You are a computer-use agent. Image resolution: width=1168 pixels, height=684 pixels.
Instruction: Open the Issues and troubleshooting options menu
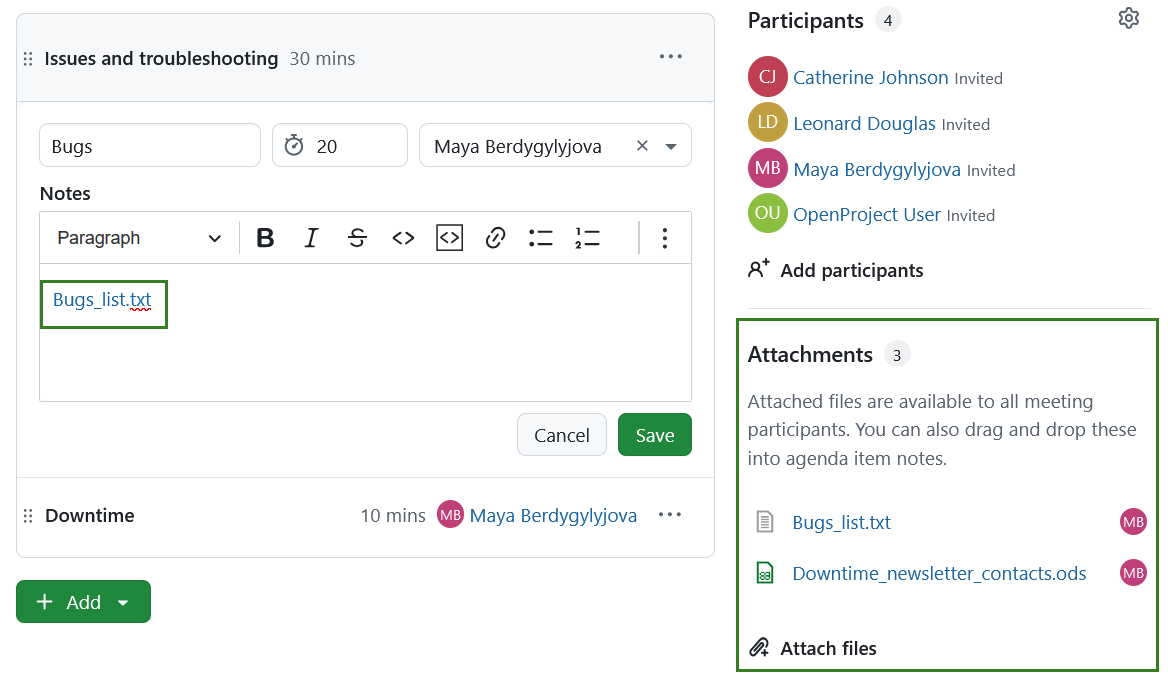click(670, 56)
